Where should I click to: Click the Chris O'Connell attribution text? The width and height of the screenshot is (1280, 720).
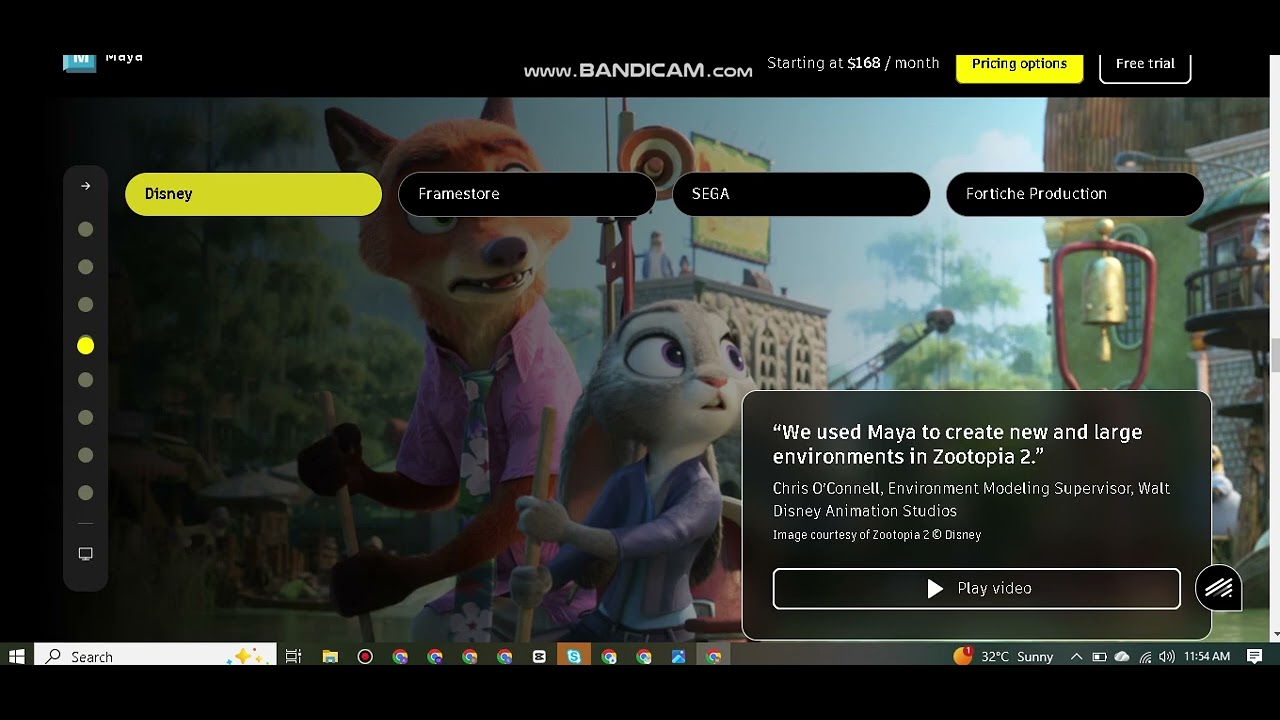971,499
